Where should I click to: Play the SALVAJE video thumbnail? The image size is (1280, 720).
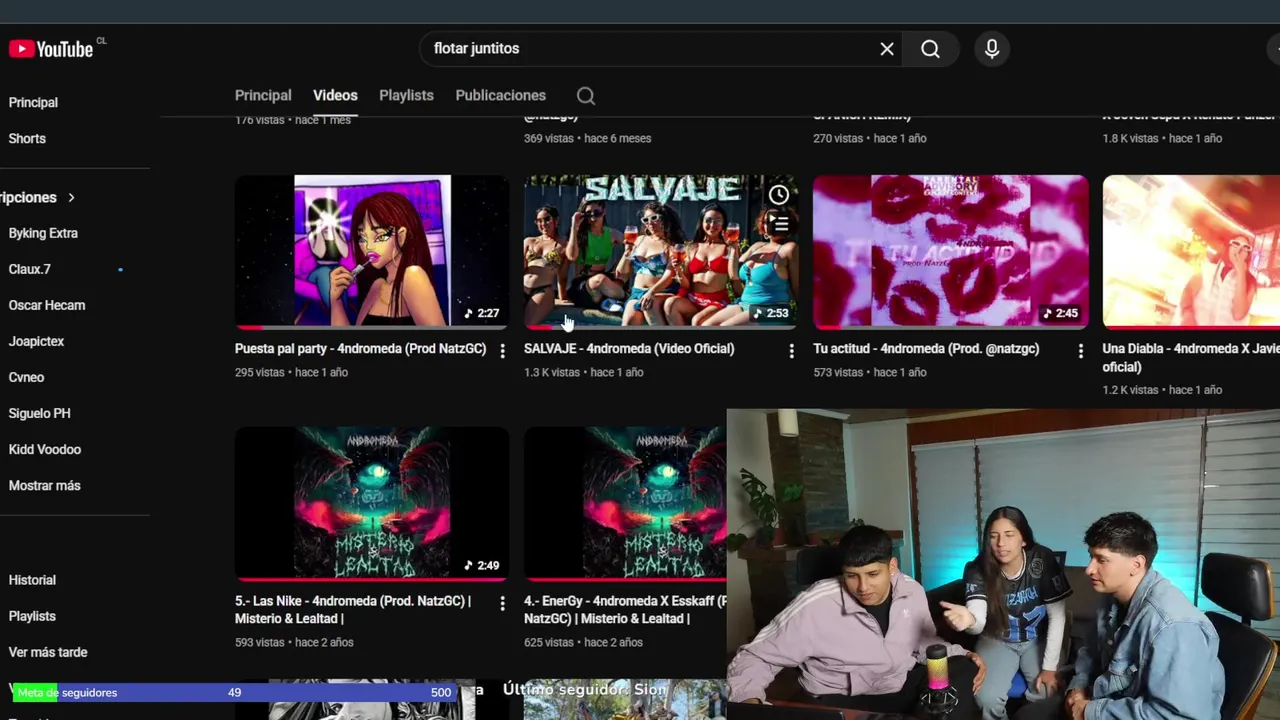[661, 252]
